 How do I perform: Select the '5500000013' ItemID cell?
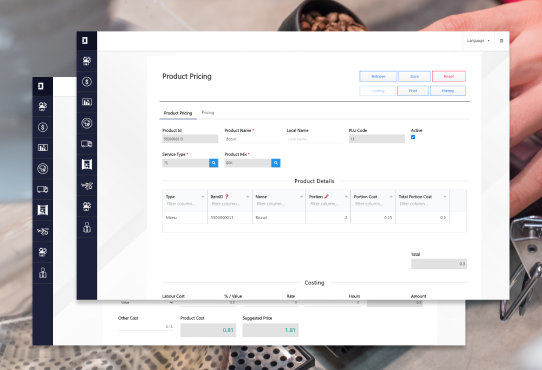pos(230,218)
